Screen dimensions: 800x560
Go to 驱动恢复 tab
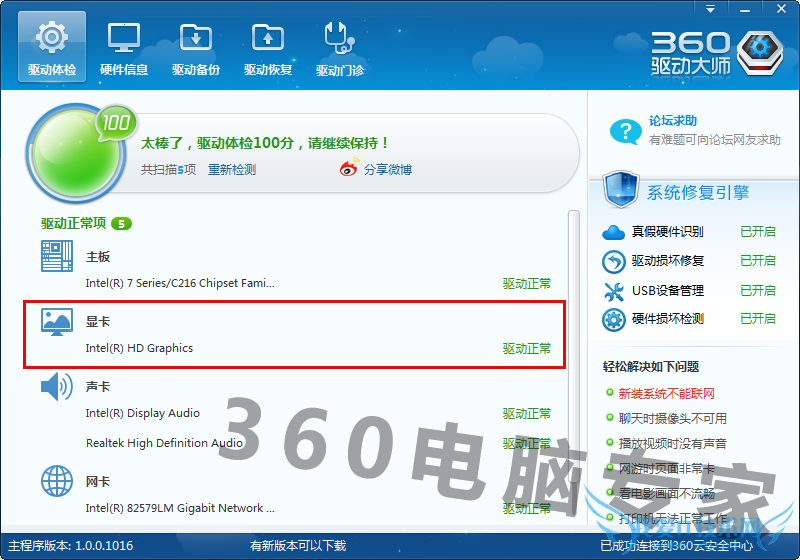coord(268,47)
